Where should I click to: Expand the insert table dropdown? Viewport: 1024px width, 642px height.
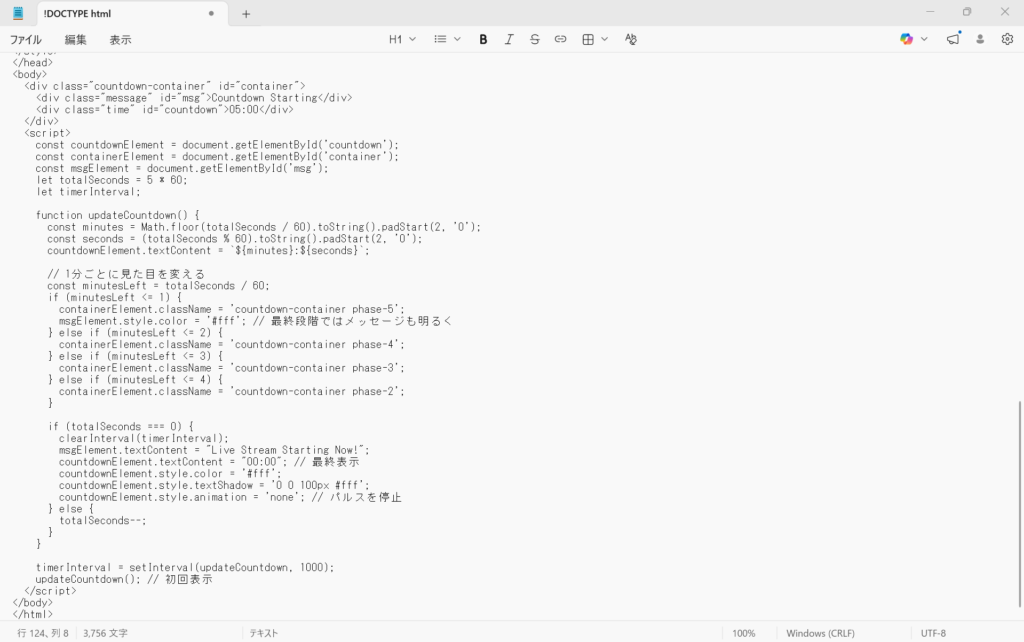click(x=595, y=39)
